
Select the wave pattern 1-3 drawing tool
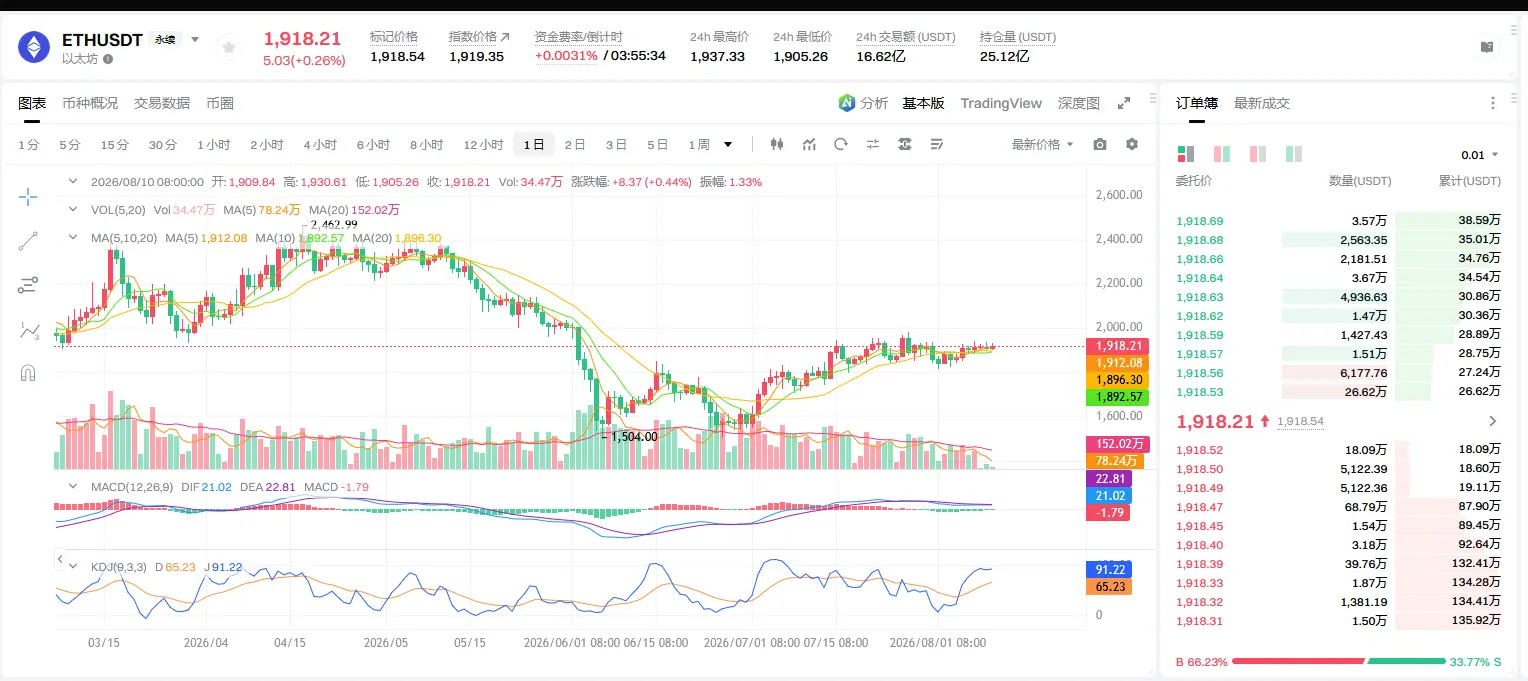(x=28, y=331)
